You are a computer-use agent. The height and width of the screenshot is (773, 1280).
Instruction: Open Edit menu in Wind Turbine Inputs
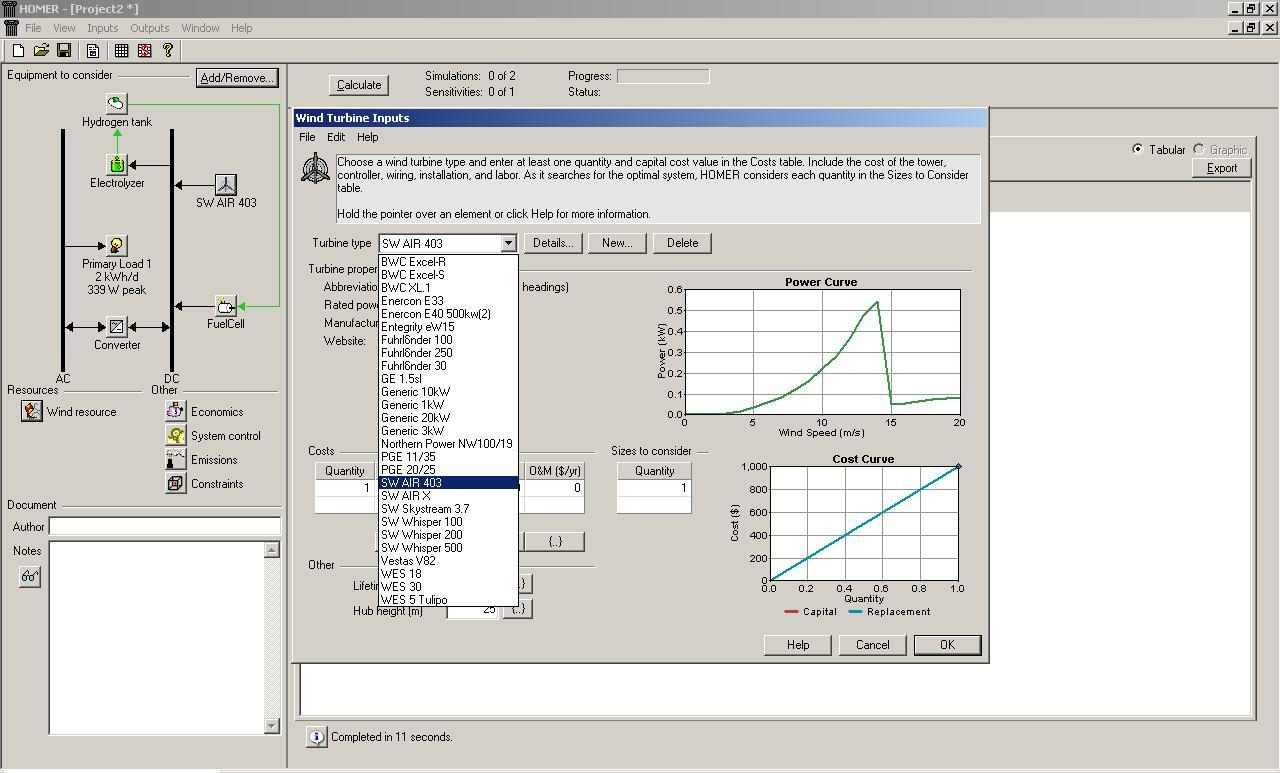click(x=336, y=137)
